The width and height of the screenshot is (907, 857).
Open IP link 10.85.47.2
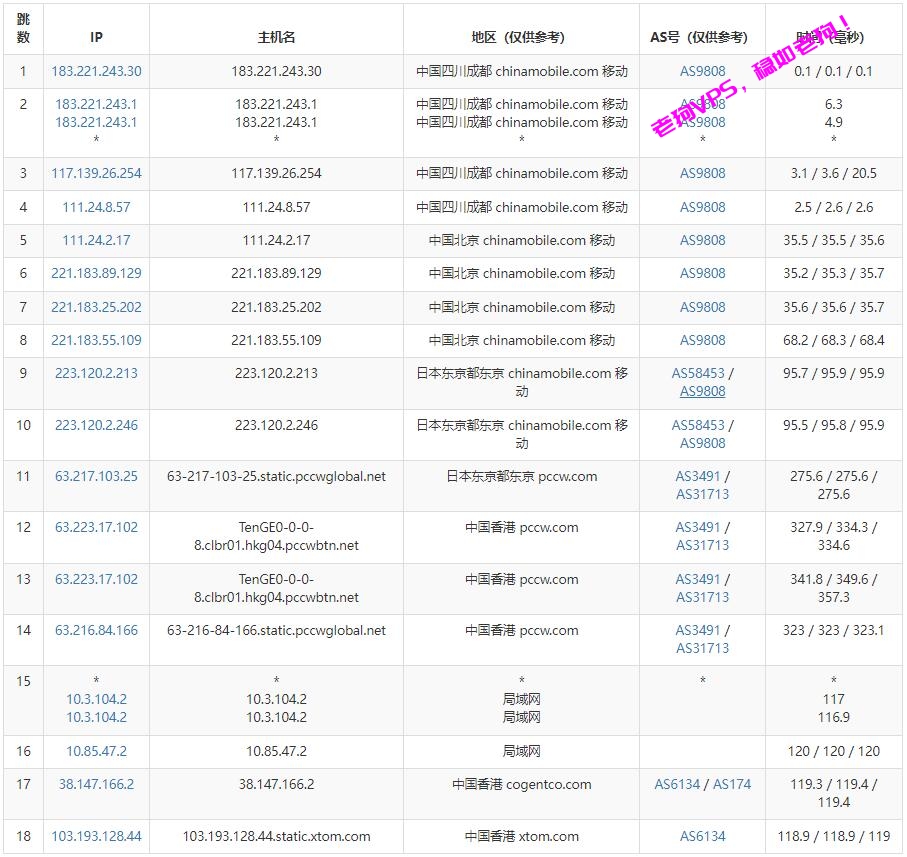[96, 751]
